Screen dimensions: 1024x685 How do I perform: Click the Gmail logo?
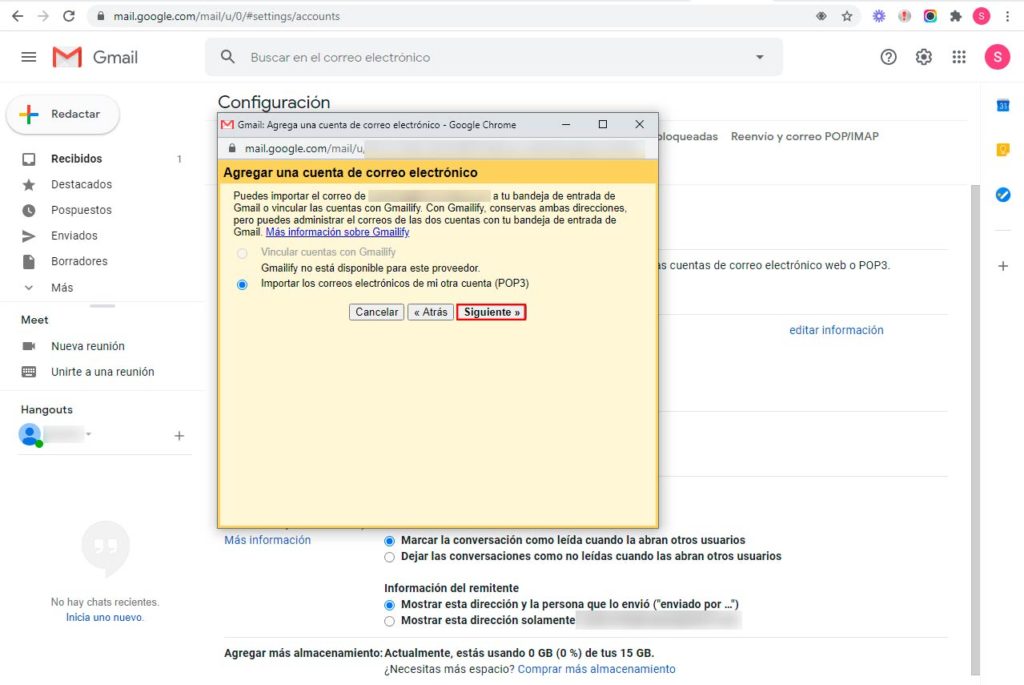(95, 57)
